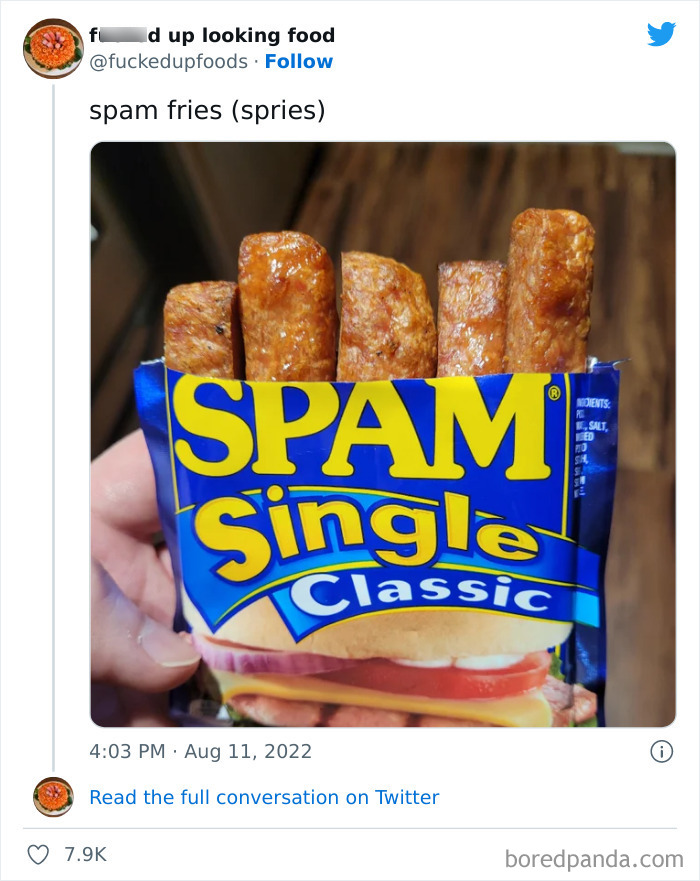Click the word "Single" on the packet
Image resolution: width=700 pixels, height=881 pixels.
tap(365, 527)
